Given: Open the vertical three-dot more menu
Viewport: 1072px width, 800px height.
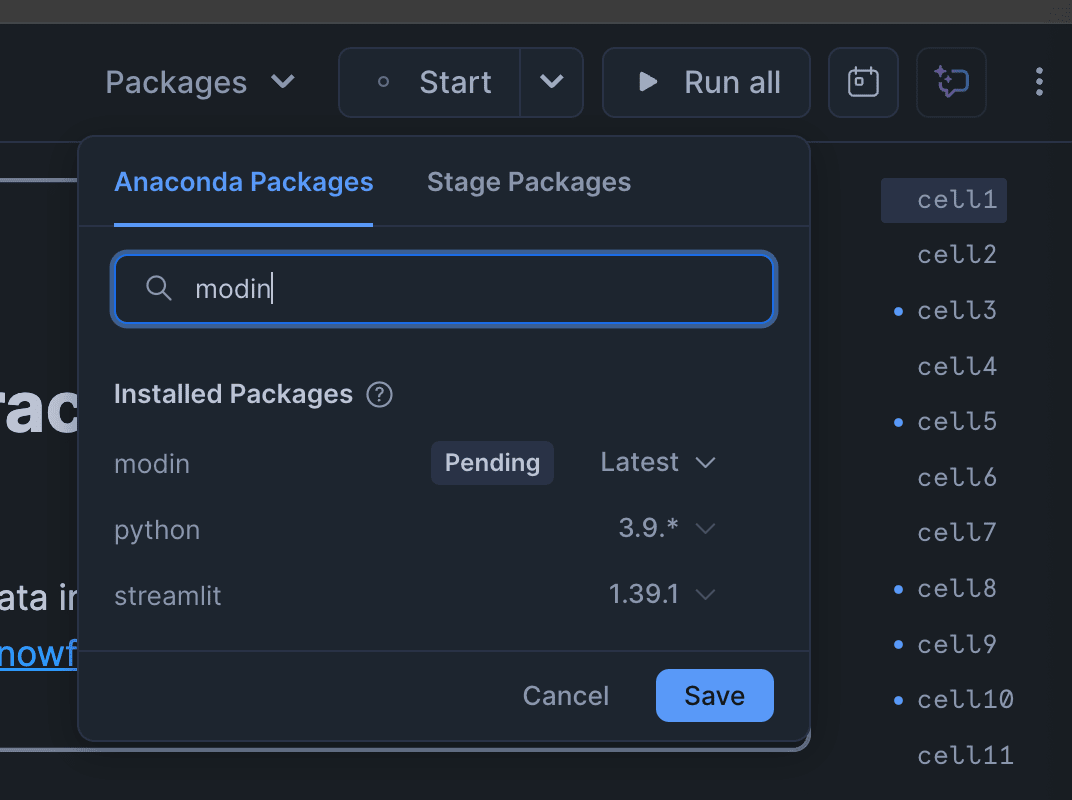Looking at the screenshot, I should point(1038,82).
